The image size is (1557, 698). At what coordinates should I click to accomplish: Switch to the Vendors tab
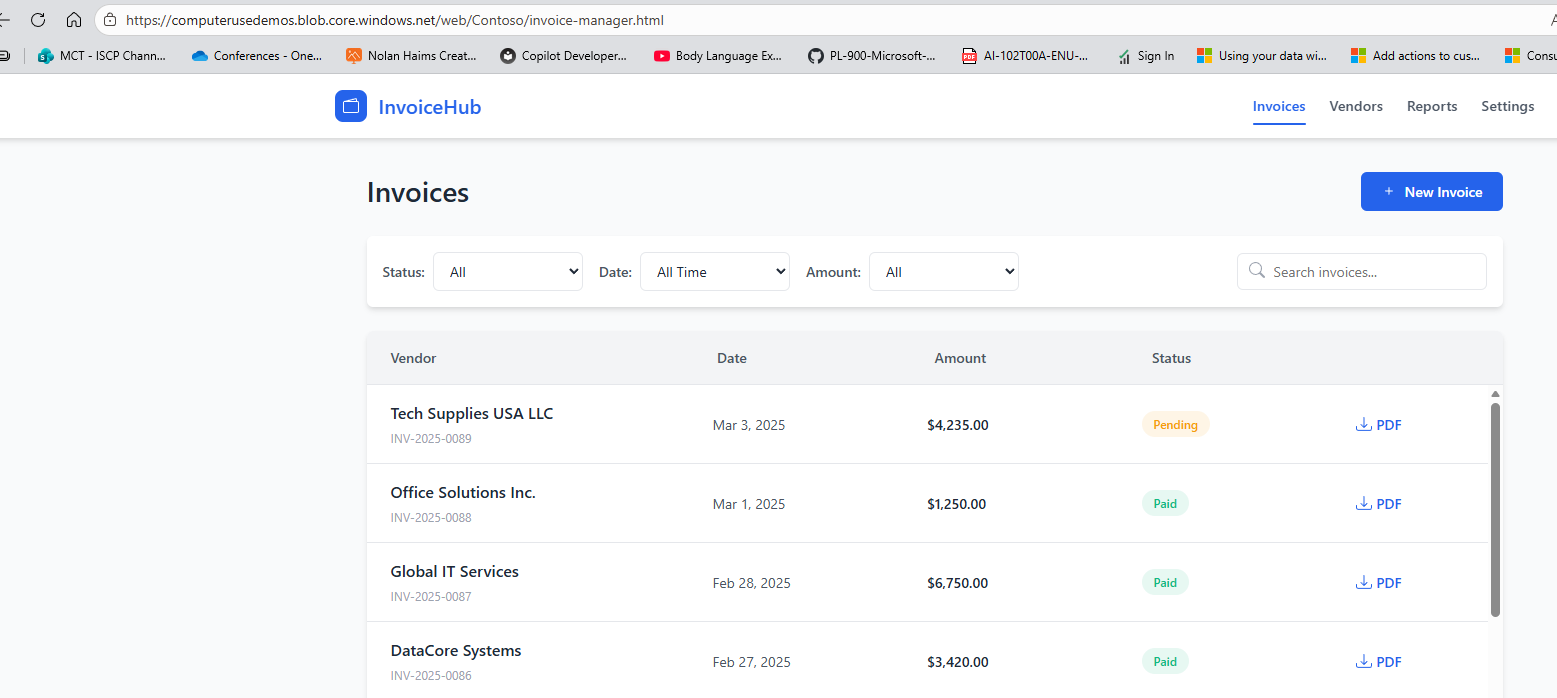[x=1356, y=106]
